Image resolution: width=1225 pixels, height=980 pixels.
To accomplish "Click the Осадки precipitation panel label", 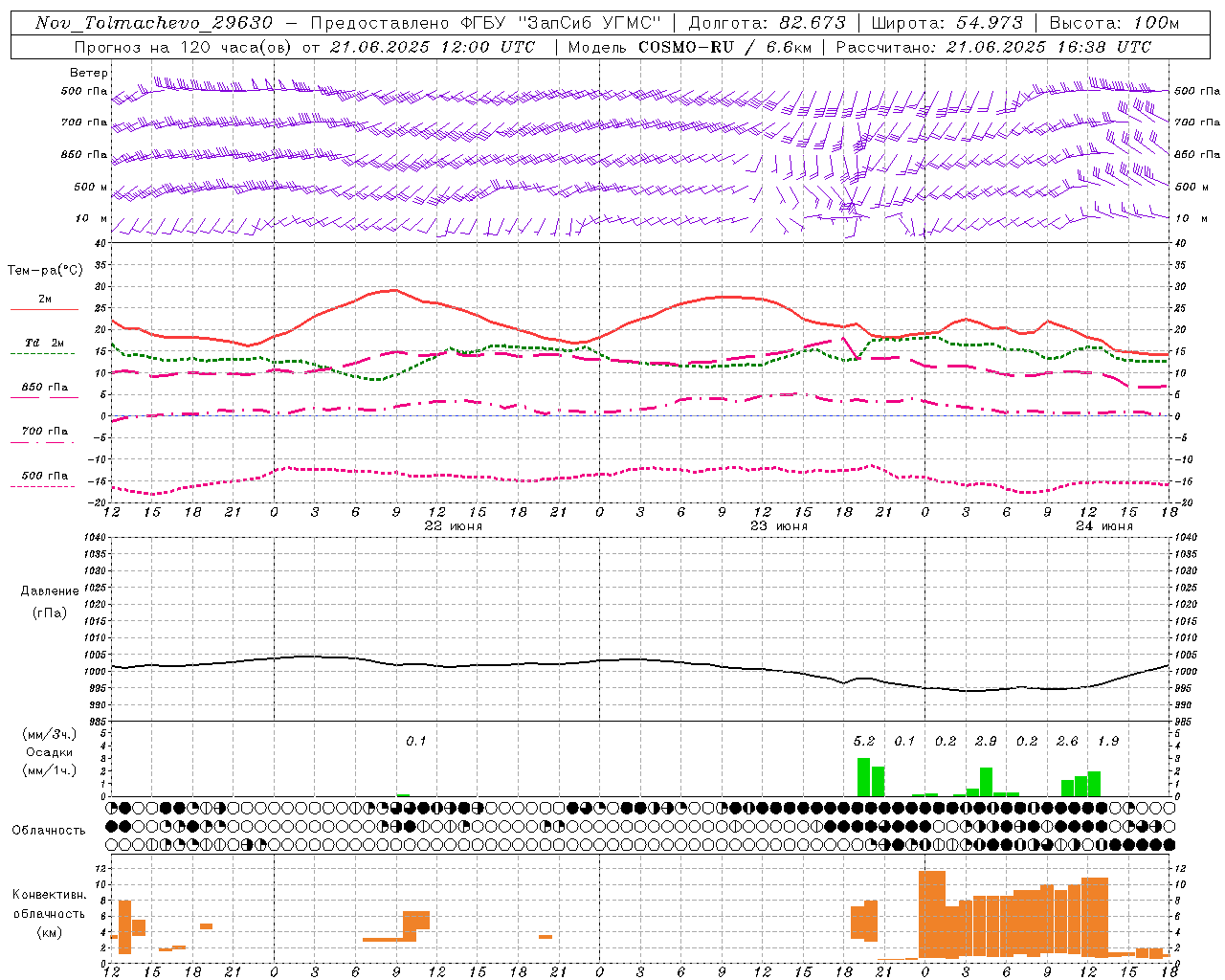I will pyautogui.click(x=50, y=752).
